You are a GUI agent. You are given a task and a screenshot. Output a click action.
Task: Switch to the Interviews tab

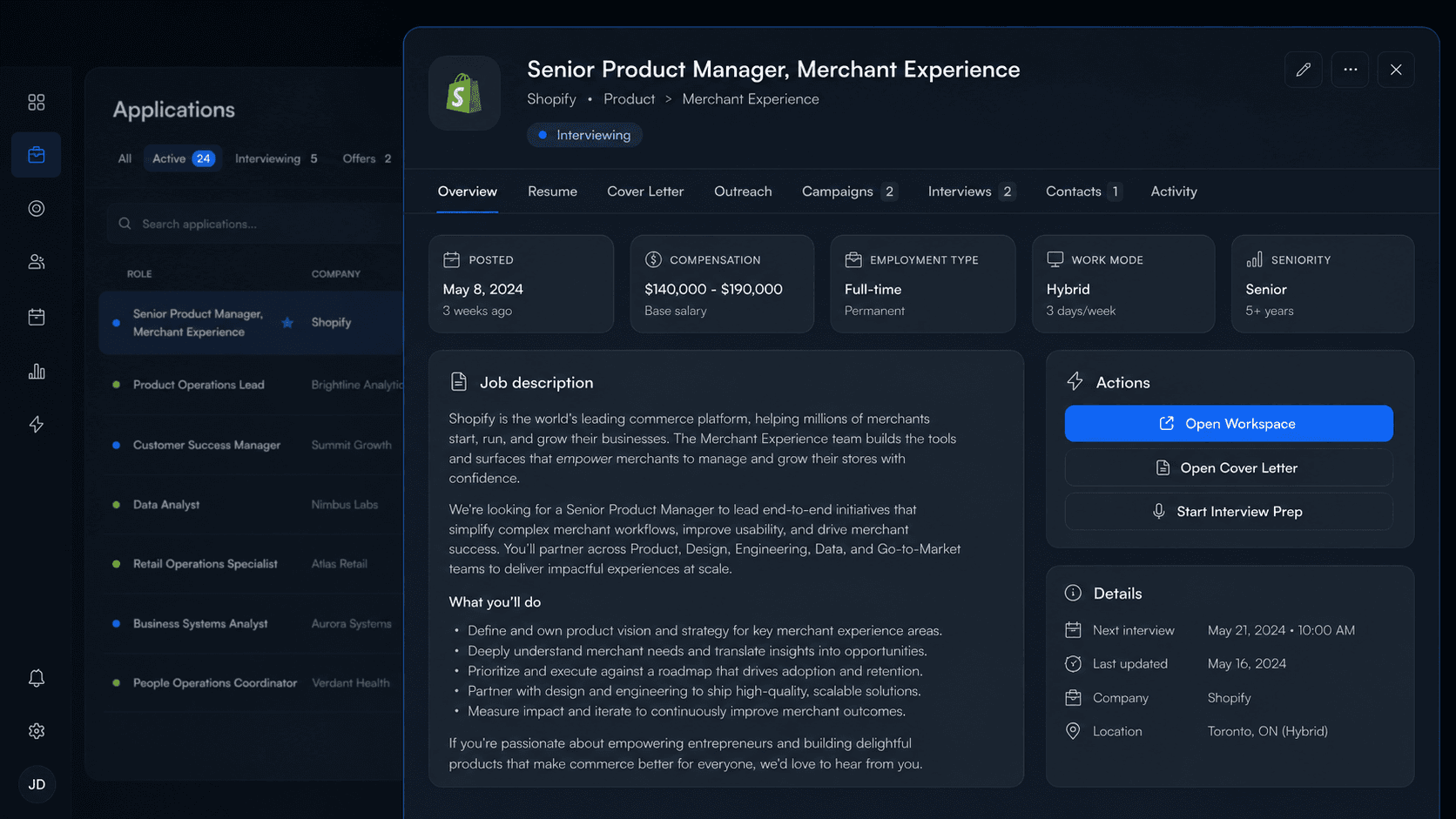pyautogui.click(x=971, y=191)
